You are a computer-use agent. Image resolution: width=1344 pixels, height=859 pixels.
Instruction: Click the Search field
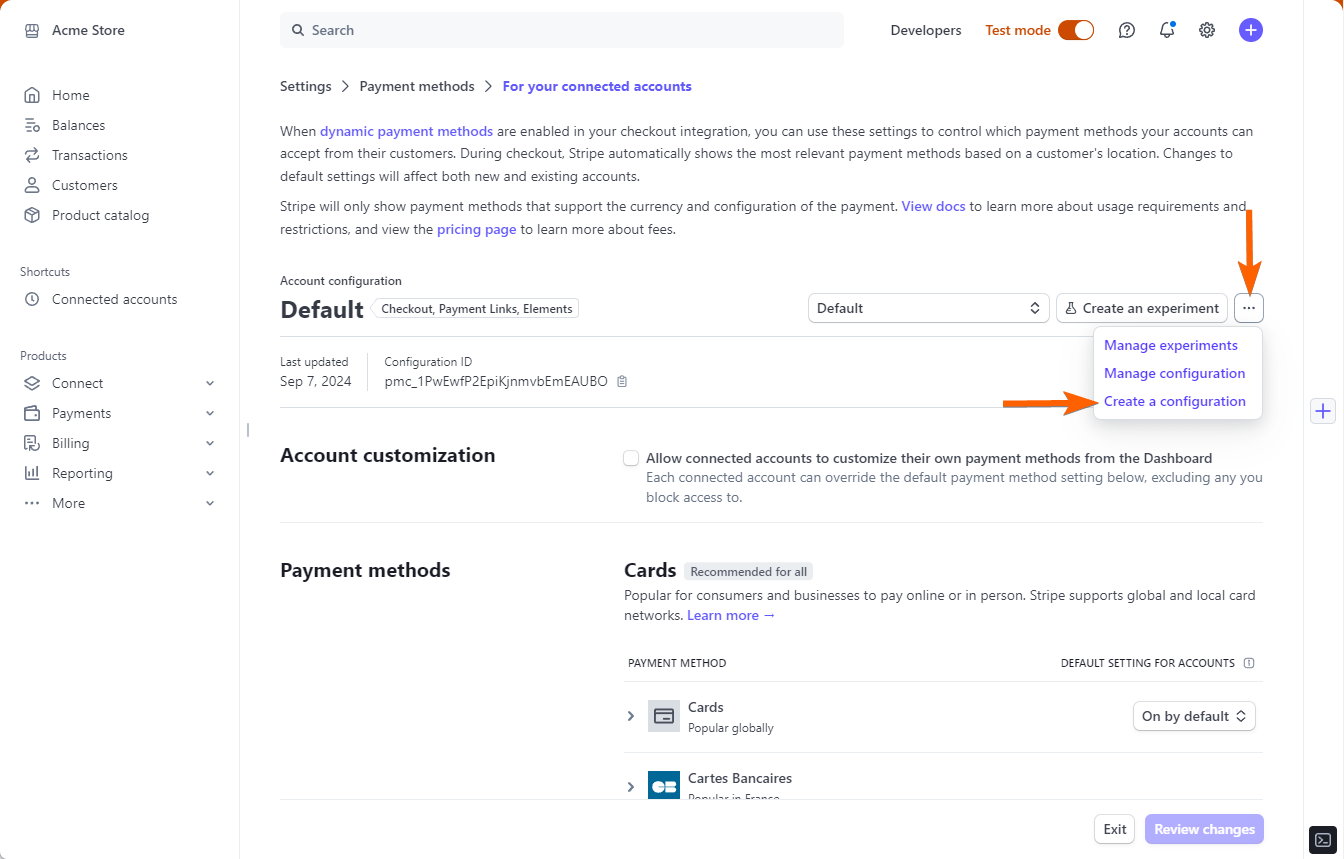pyautogui.click(x=562, y=30)
